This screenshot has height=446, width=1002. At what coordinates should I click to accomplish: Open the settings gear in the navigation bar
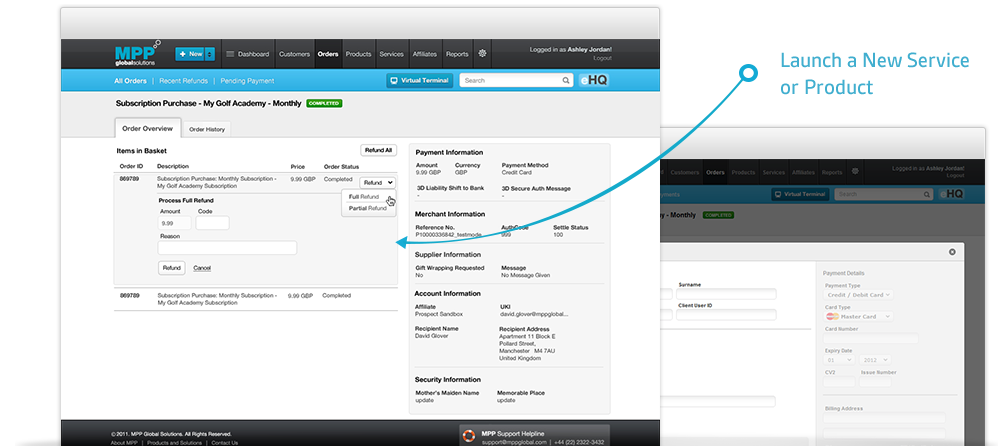pyautogui.click(x=482, y=54)
